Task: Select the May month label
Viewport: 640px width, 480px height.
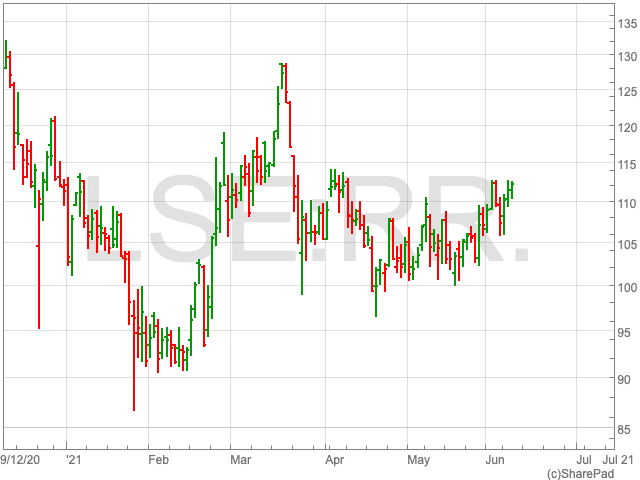Action: (418, 460)
